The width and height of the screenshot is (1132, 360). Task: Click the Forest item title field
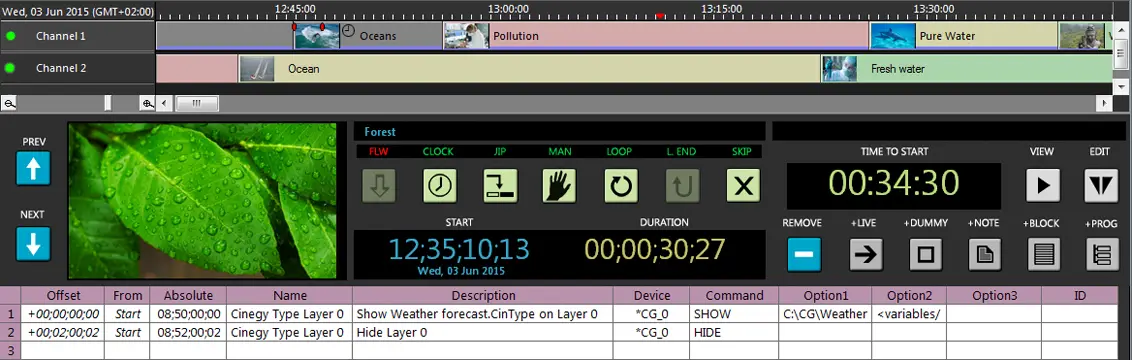pyautogui.click(x=560, y=132)
